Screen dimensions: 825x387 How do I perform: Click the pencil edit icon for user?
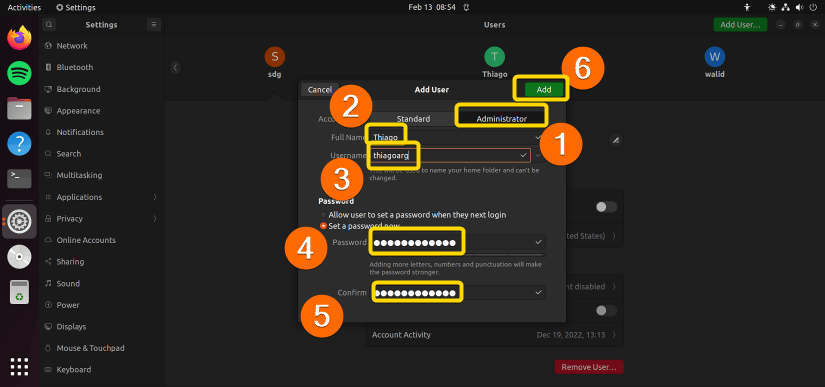click(x=616, y=140)
